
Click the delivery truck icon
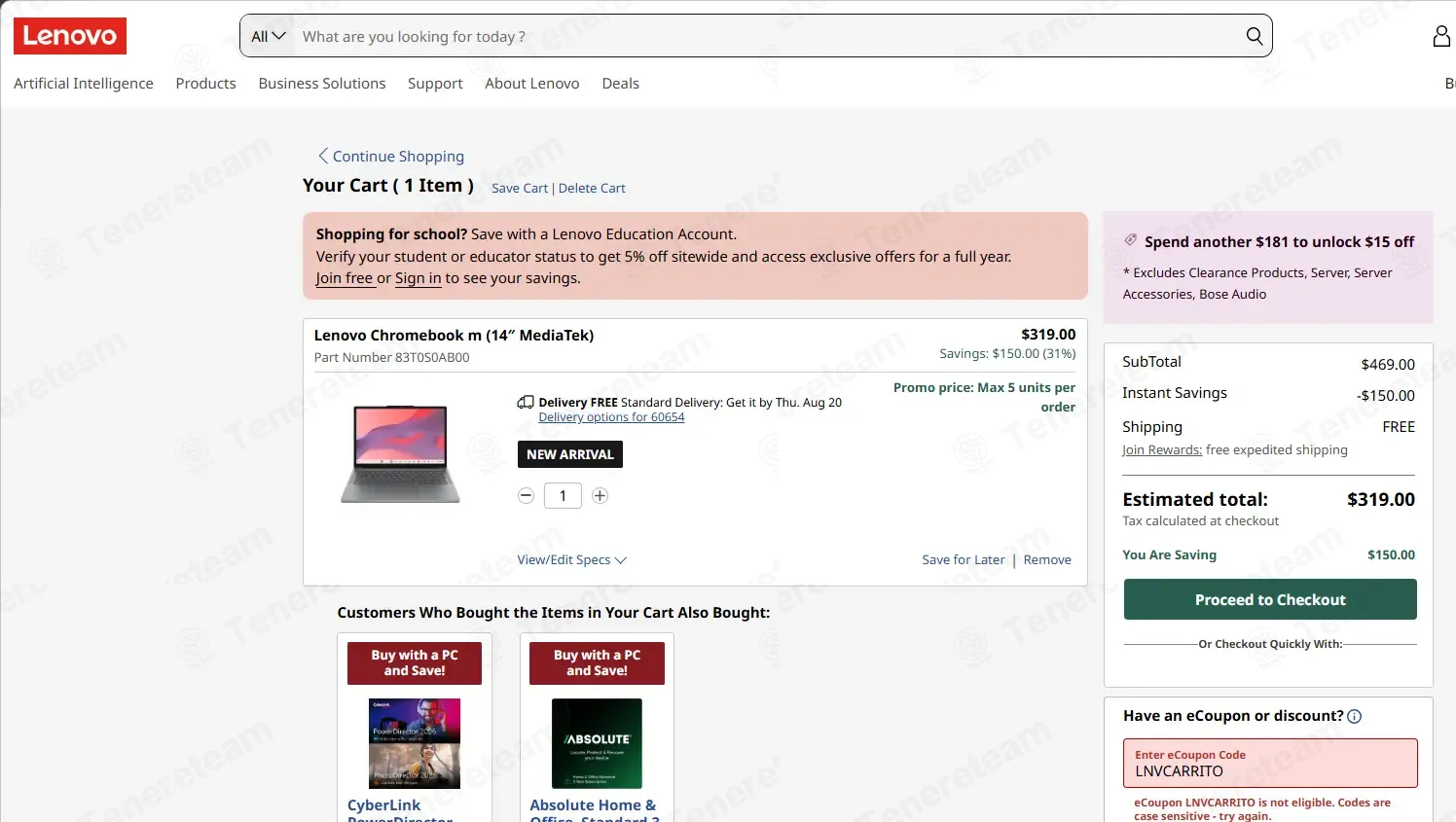[526, 402]
